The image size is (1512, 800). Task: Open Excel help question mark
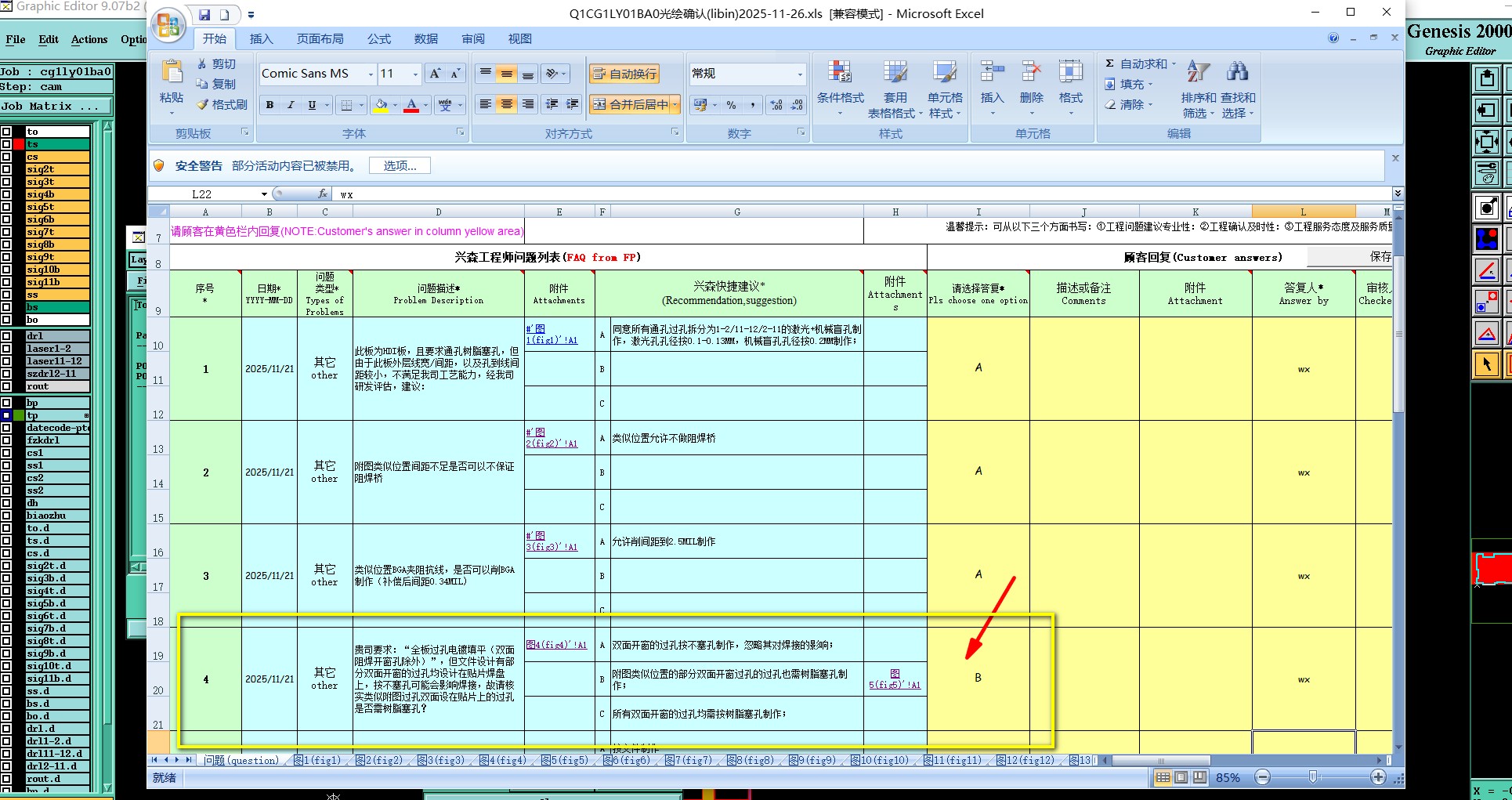click(x=1333, y=38)
